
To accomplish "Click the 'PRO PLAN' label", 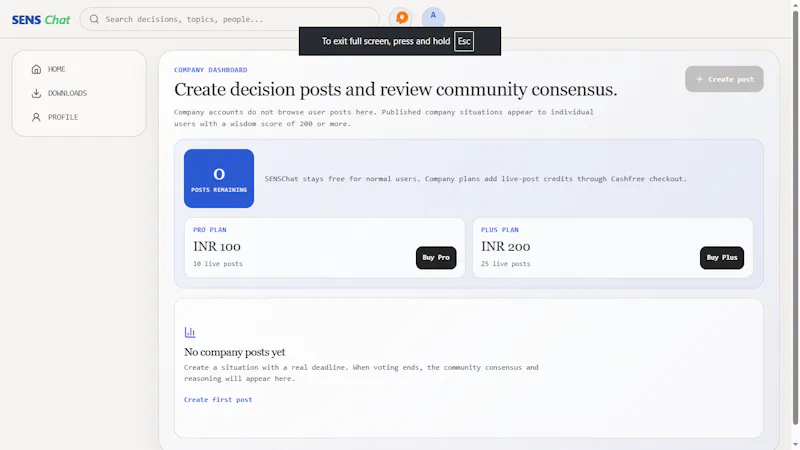I will [210, 230].
